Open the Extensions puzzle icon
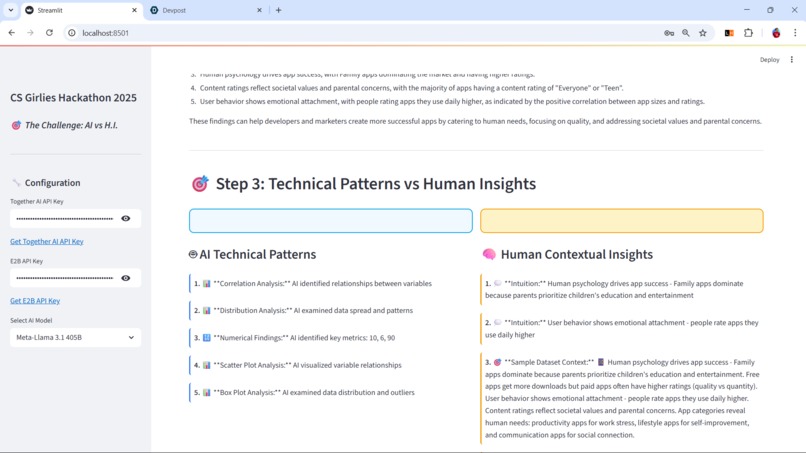 tap(748, 33)
